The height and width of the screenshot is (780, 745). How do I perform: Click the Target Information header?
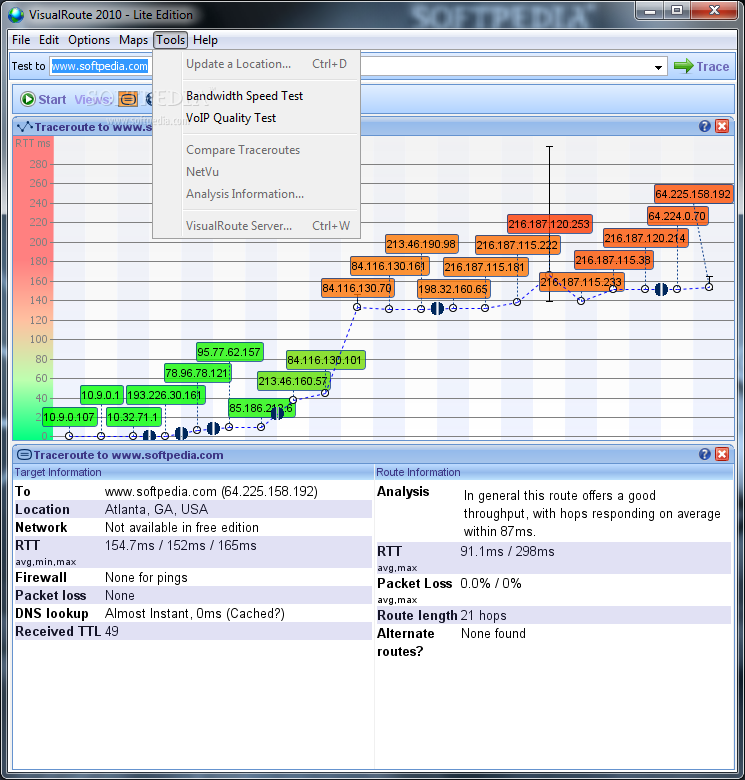pyautogui.click(x=58, y=472)
